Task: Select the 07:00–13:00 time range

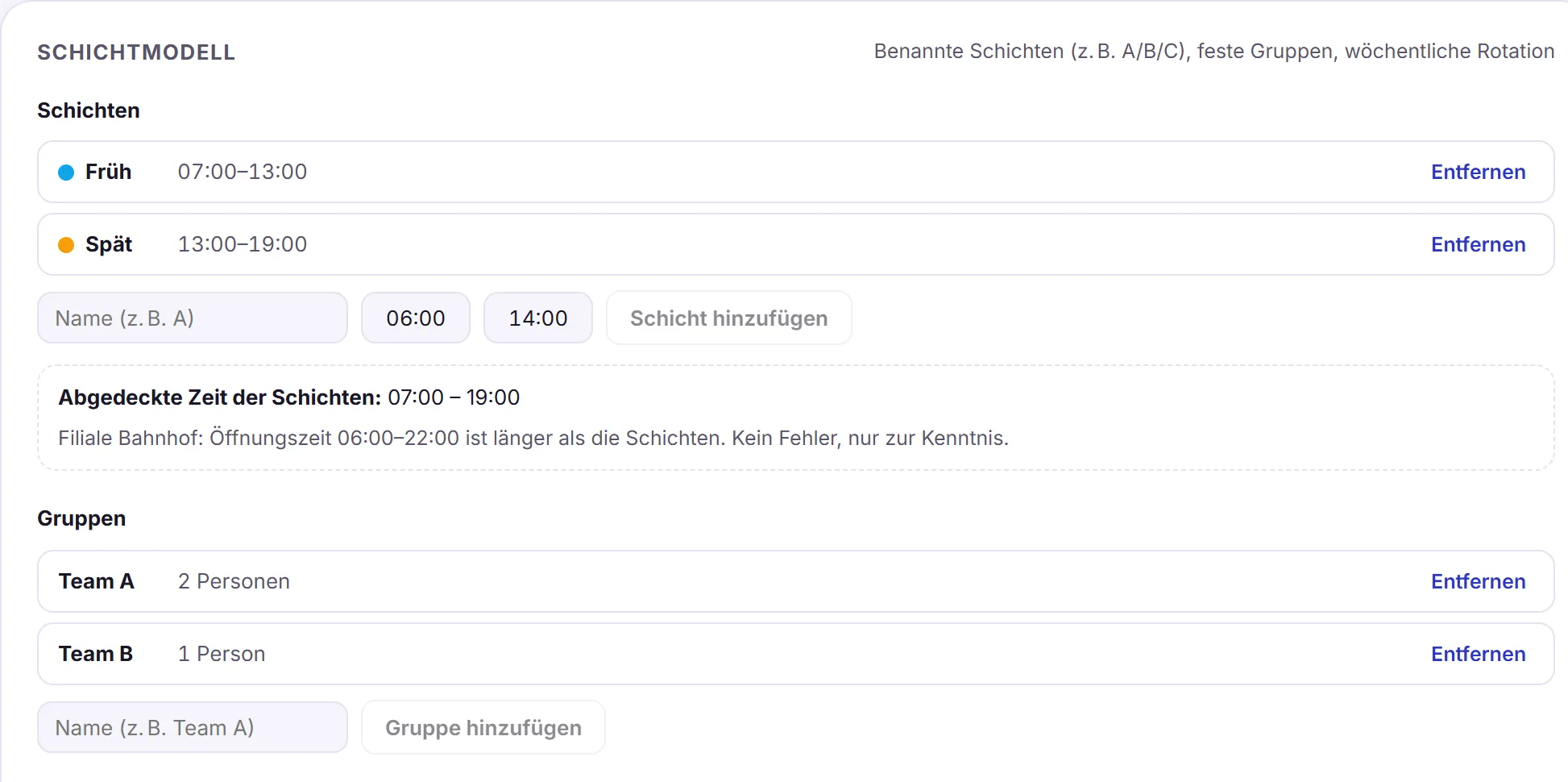Action: [x=243, y=172]
